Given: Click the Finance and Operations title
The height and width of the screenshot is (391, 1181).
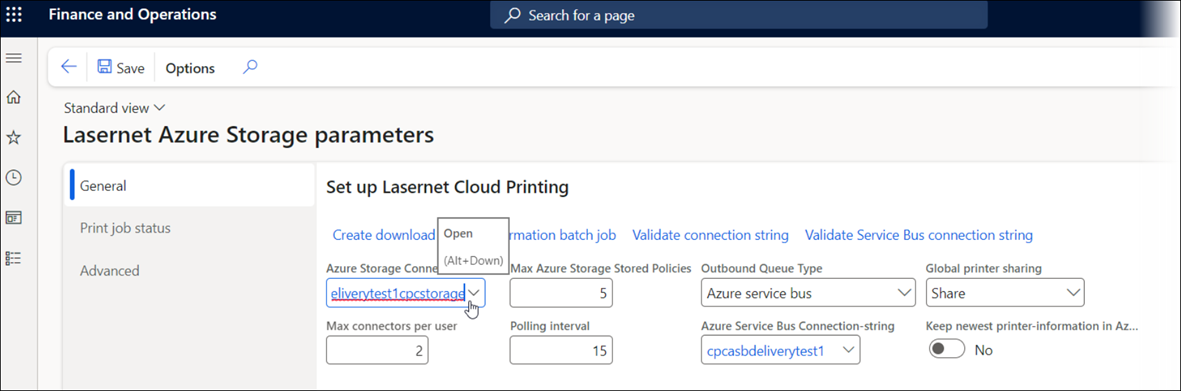Looking at the screenshot, I should pyautogui.click(x=133, y=14).
